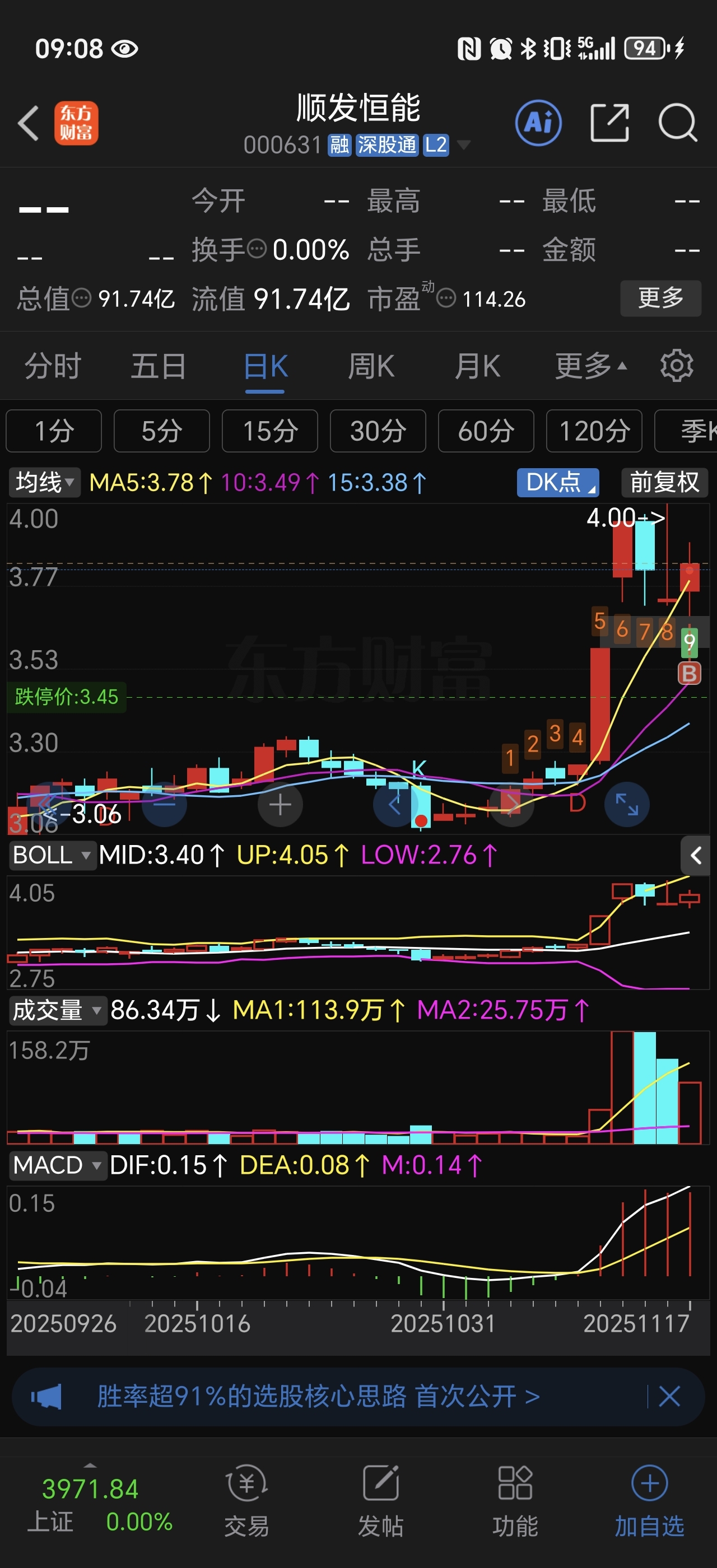
Task: Tap the 4.00 high price marker
Action: pyautogui.click(x=626, y=518)
